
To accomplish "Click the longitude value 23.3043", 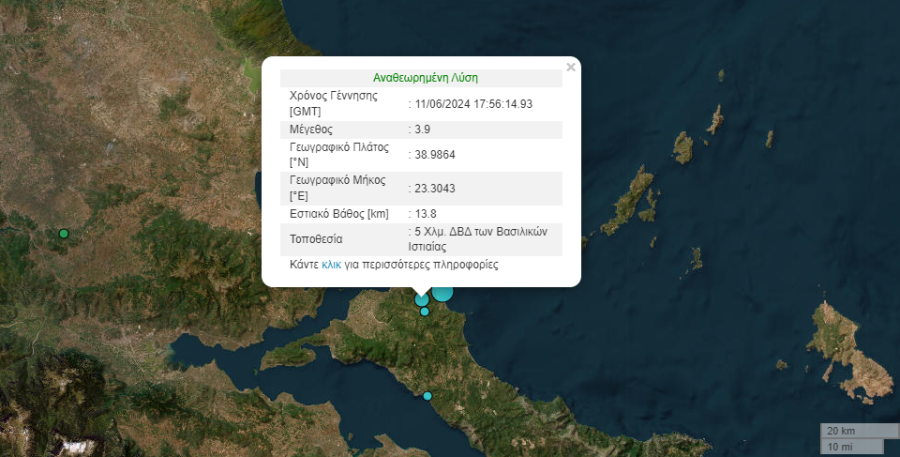I will (436, 188).
